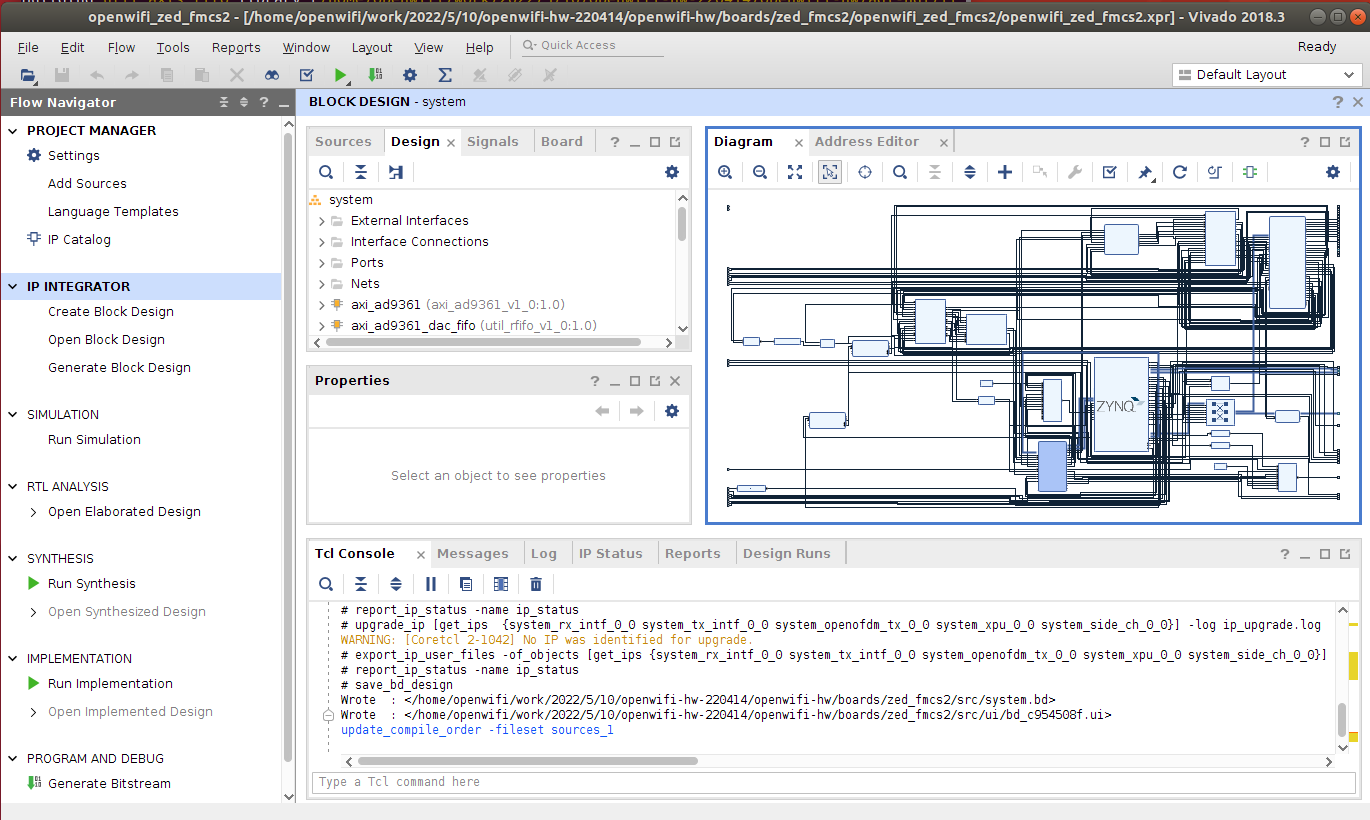This screenshot has width=1370, height=820.
Task: Collapse the IP INTEGRATOR section
Action: point(13,286)
